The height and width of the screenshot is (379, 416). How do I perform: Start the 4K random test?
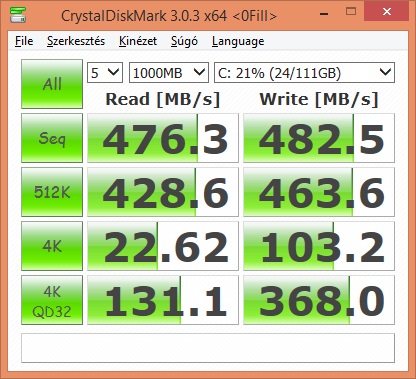click(x=52, y=246)
